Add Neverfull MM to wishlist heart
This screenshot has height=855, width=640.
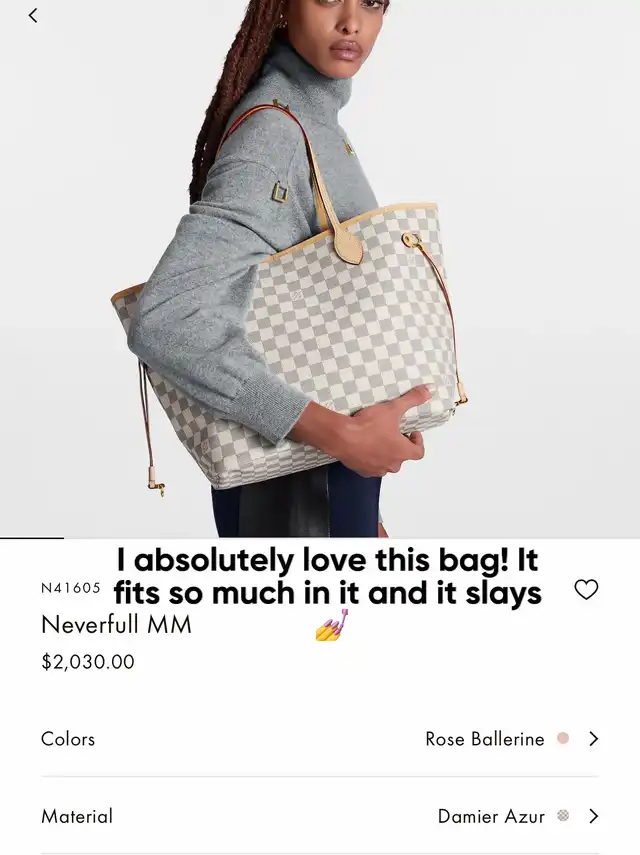(x=586, y=589)
